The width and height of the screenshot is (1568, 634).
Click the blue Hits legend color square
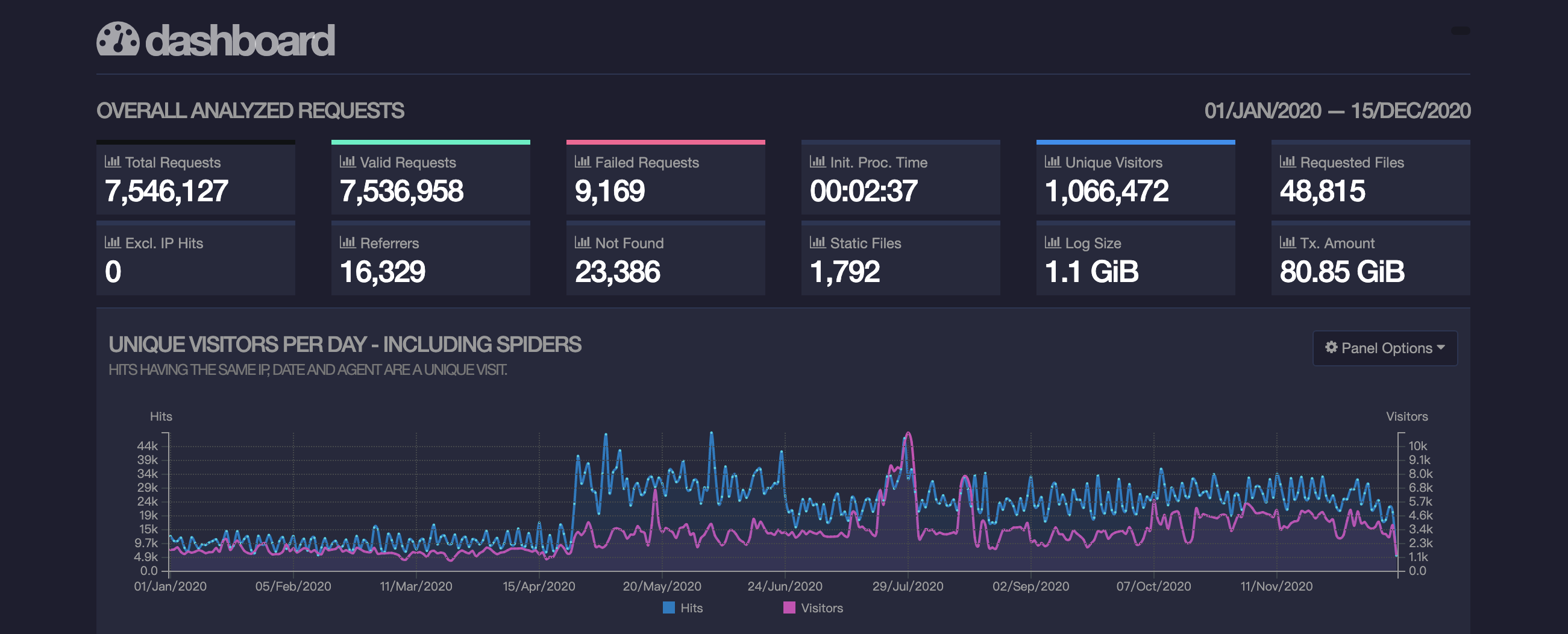click(668, 608)
